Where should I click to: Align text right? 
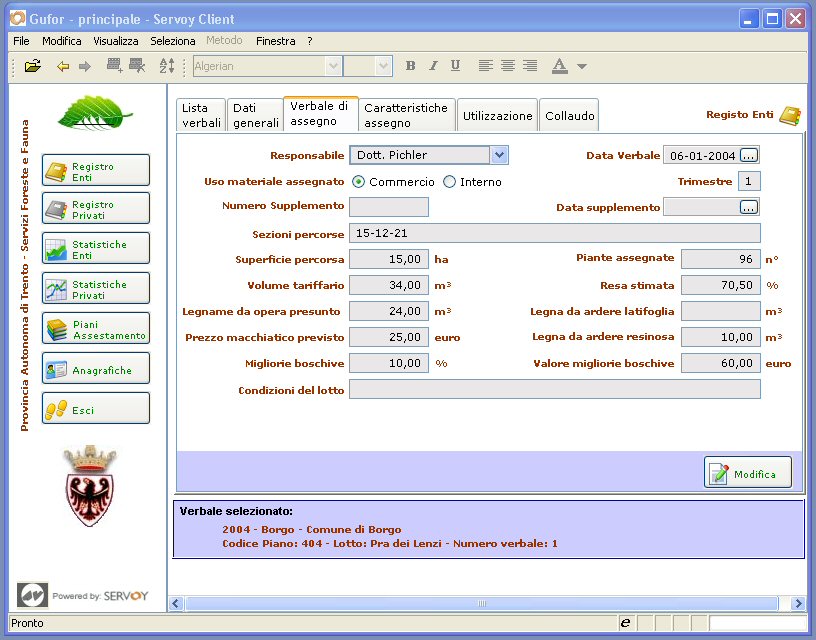[x=530, y=66]
